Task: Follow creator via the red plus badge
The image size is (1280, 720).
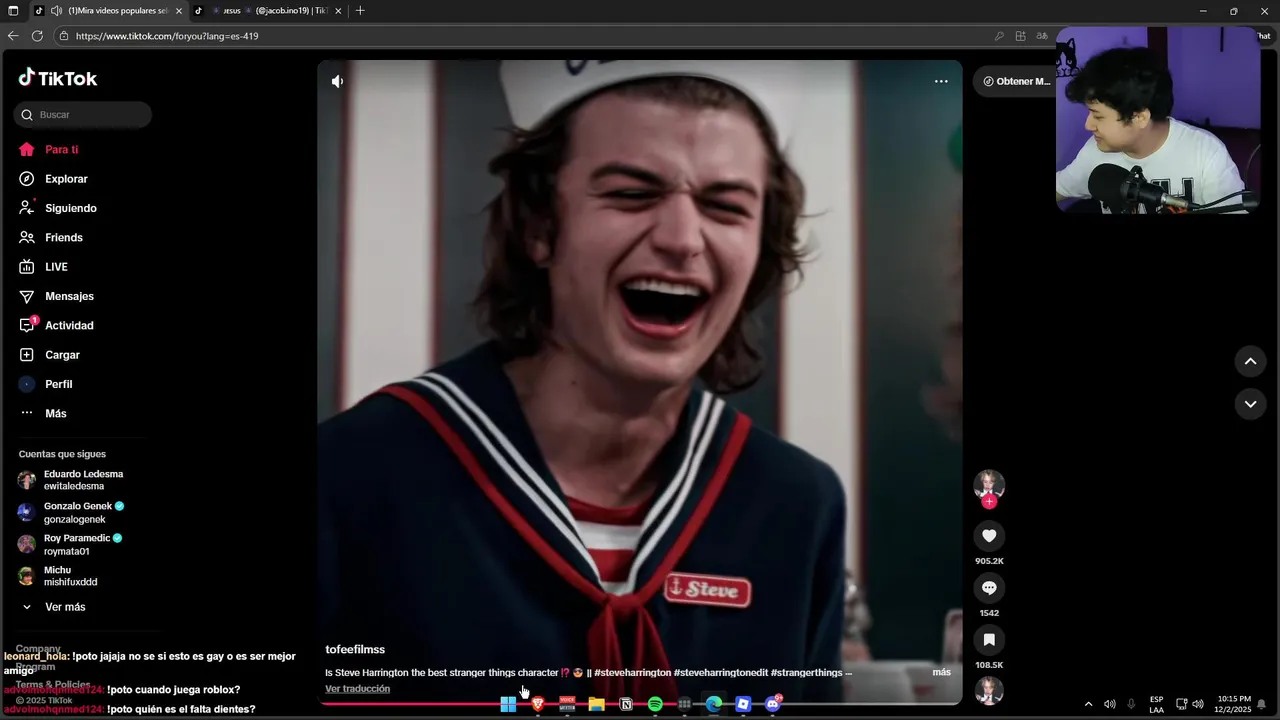Action: pyautogui.click(x=989, y=502)
